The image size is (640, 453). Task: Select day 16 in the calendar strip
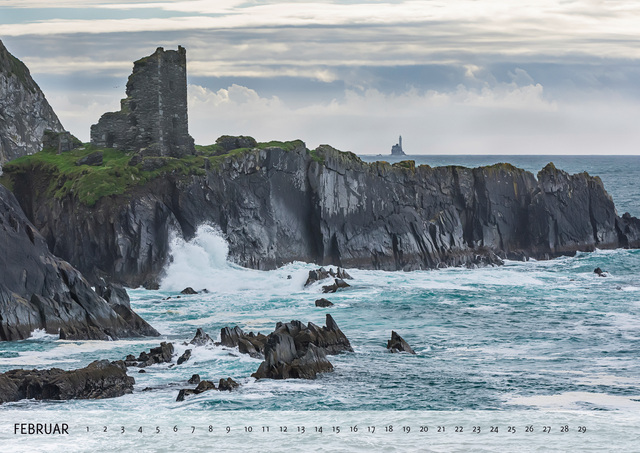(354, 429)
